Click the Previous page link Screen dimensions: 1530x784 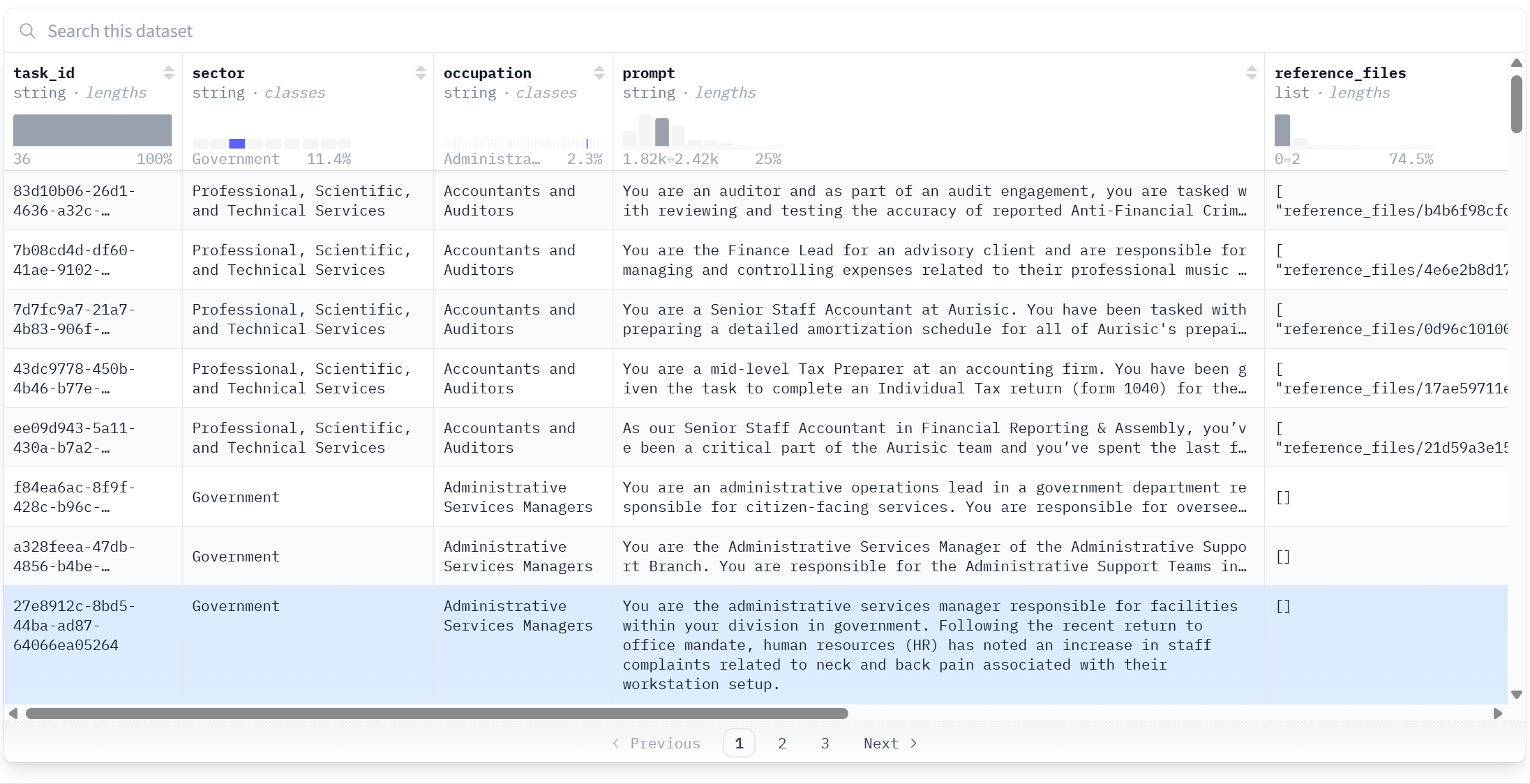pos(656,744)
